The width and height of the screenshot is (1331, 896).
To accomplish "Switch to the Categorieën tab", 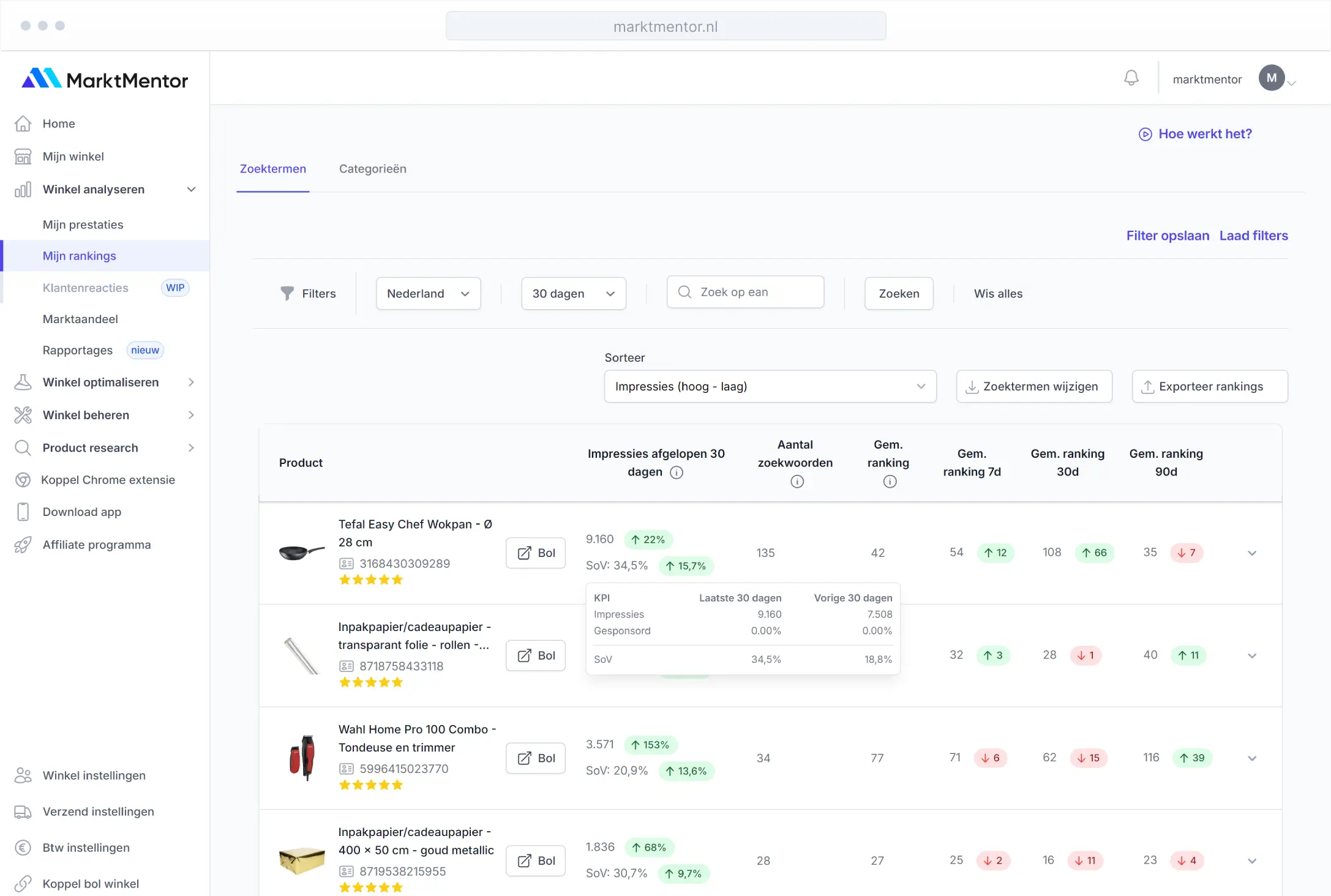I will [372, 169].
